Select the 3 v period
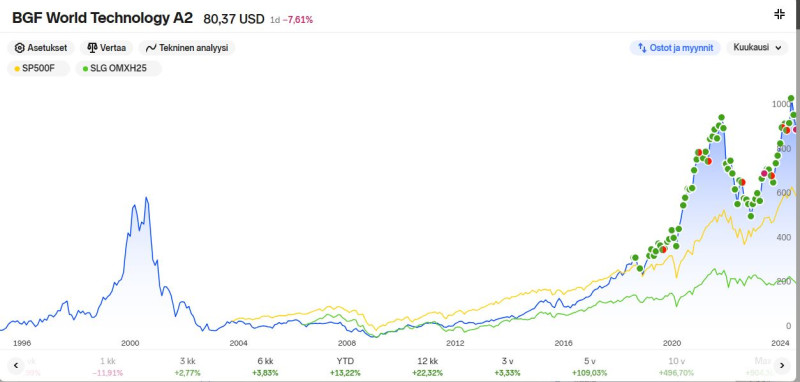The image size is (800, 382). [507, 367]
